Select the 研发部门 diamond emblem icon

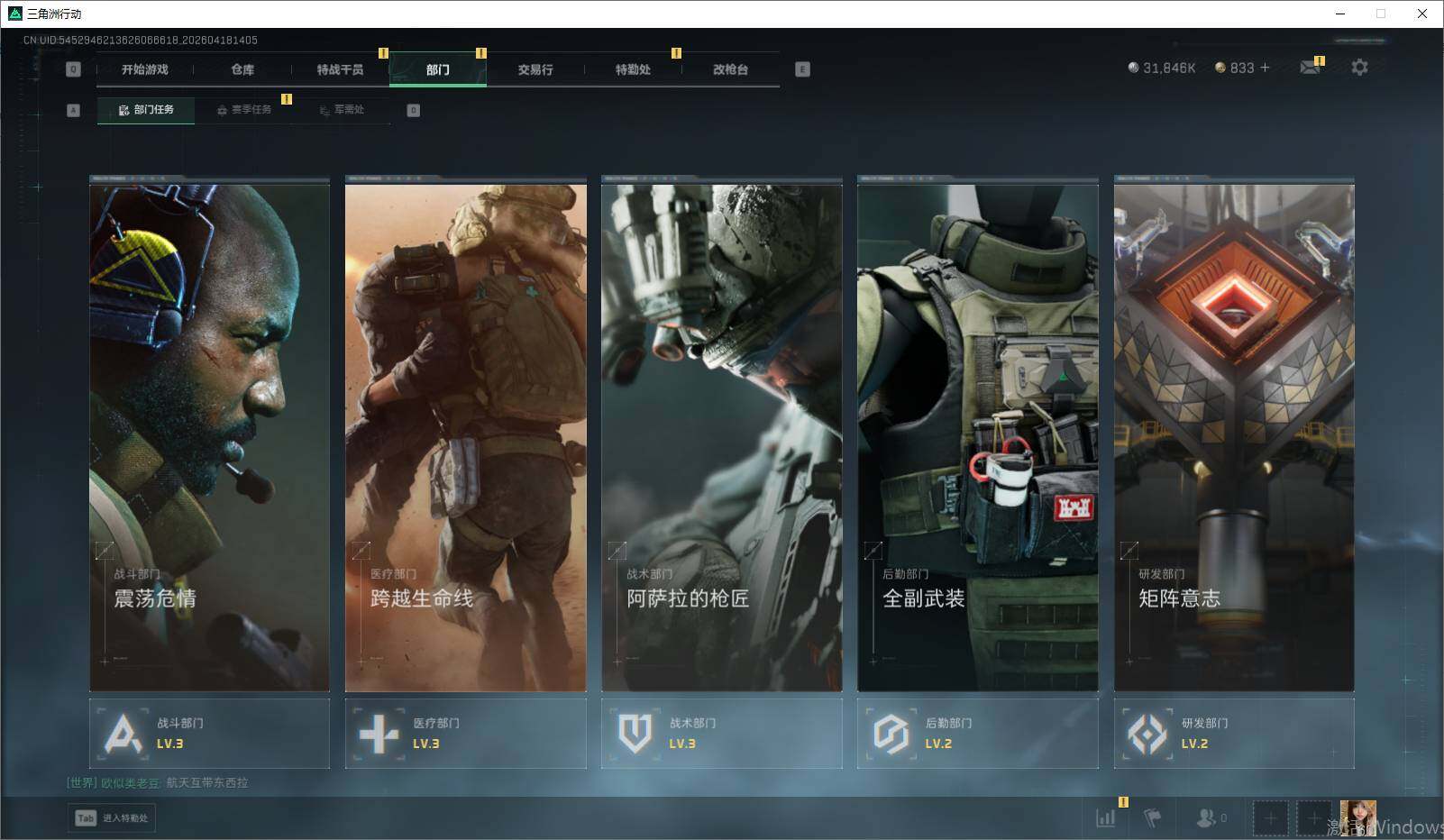tap(1147, 734)
